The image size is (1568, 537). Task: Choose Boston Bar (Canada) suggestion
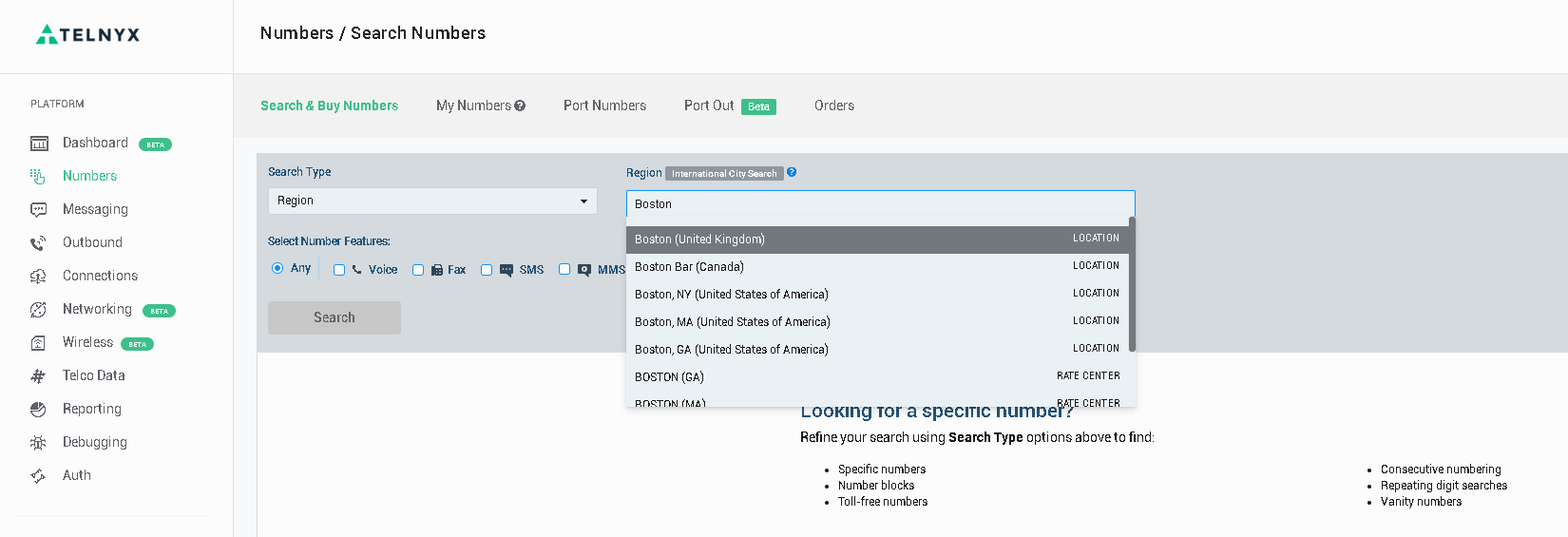pyautogui.click(x=877, y=267)
